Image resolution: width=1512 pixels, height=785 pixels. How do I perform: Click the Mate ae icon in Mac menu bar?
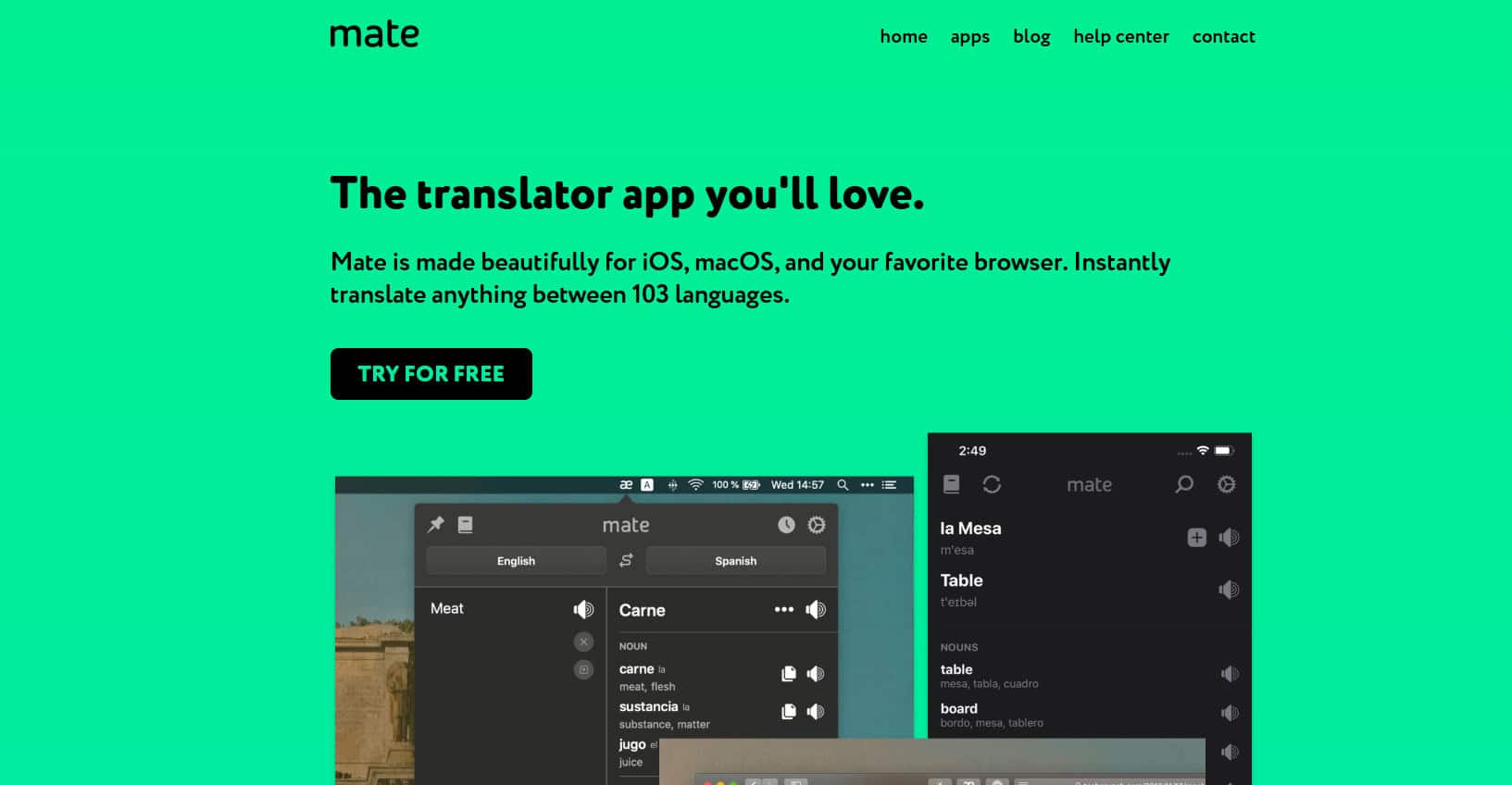click(626, 484)
